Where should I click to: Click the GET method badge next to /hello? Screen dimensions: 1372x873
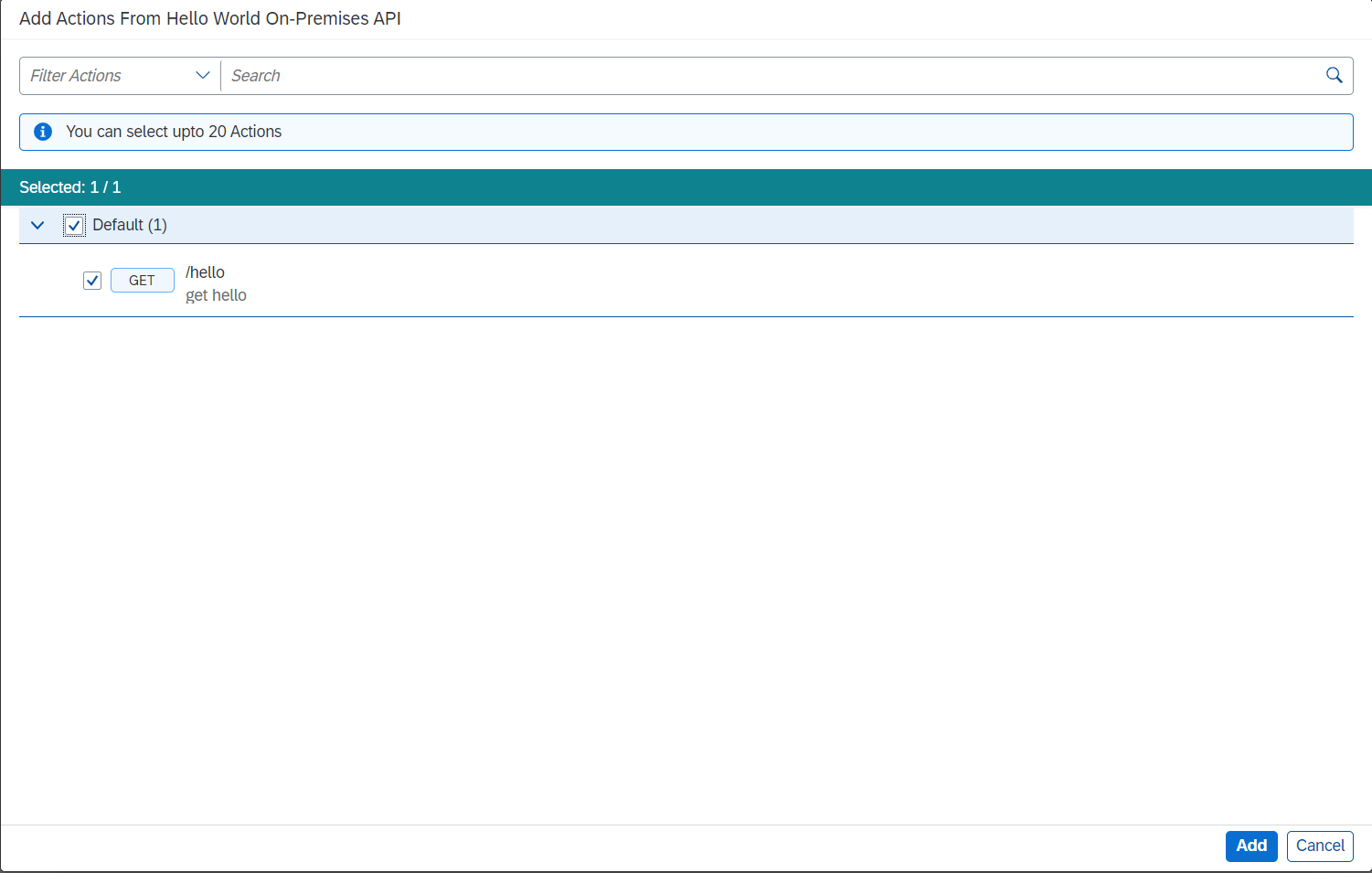142,280
